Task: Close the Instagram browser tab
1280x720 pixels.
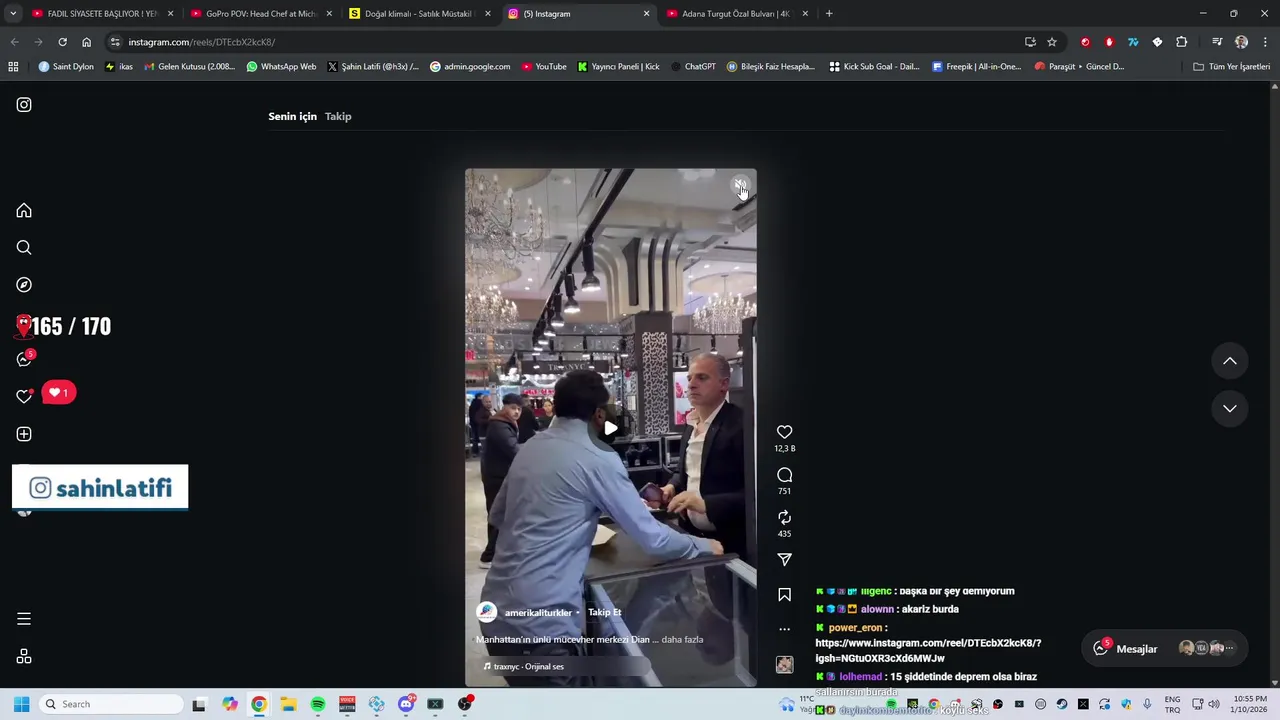Action: tap(646, 14)
